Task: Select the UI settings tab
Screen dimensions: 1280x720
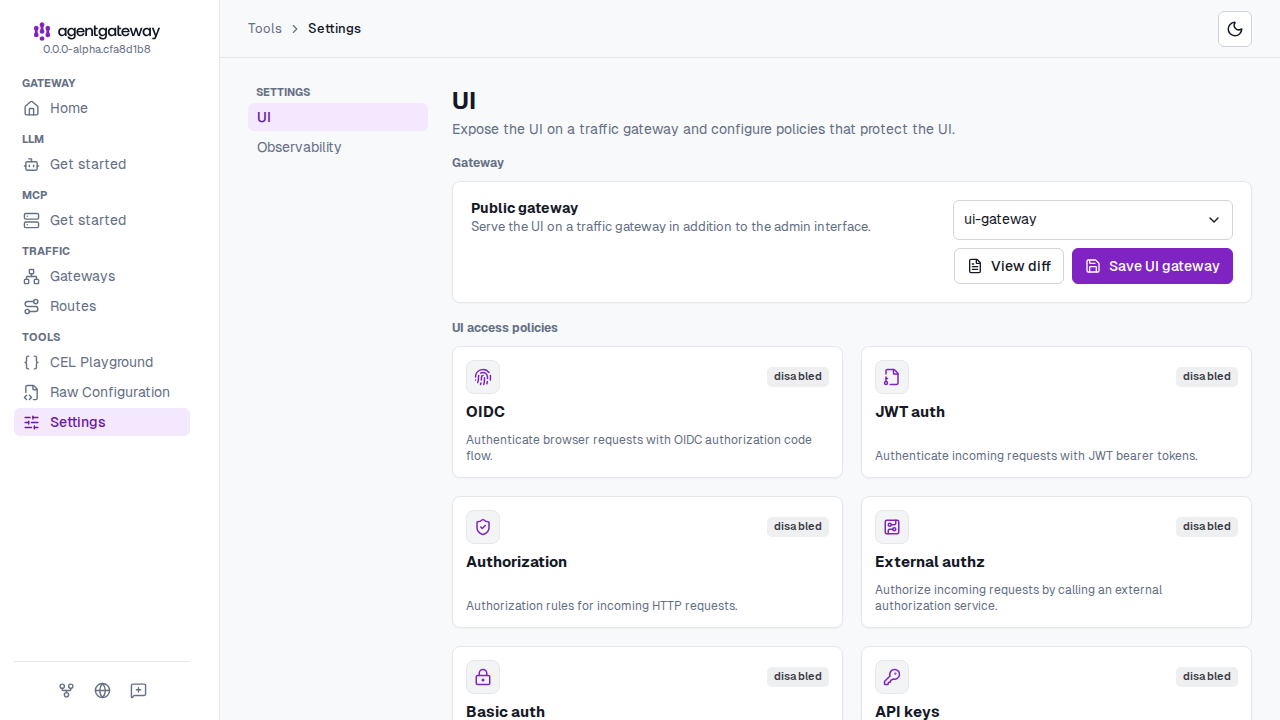Action: coord(338,117)
